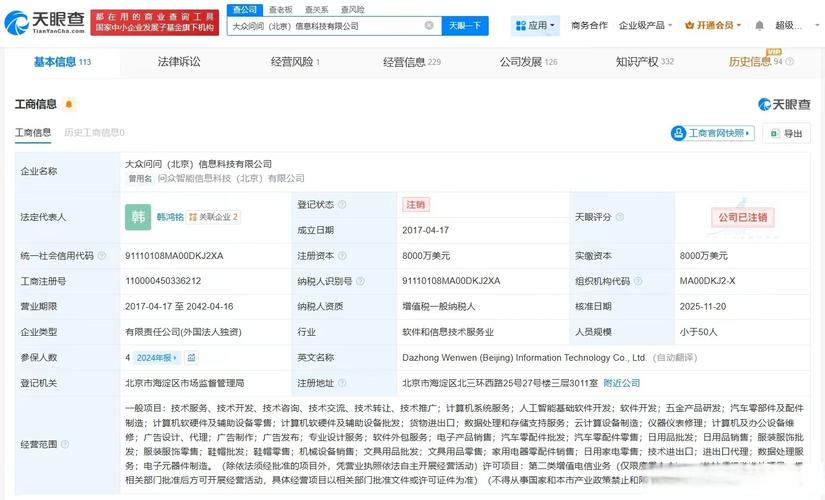The height and width of the screenshot is (500, 825).
Task: Click help icon beside 登记状态
Action: (x=342, y=204)
